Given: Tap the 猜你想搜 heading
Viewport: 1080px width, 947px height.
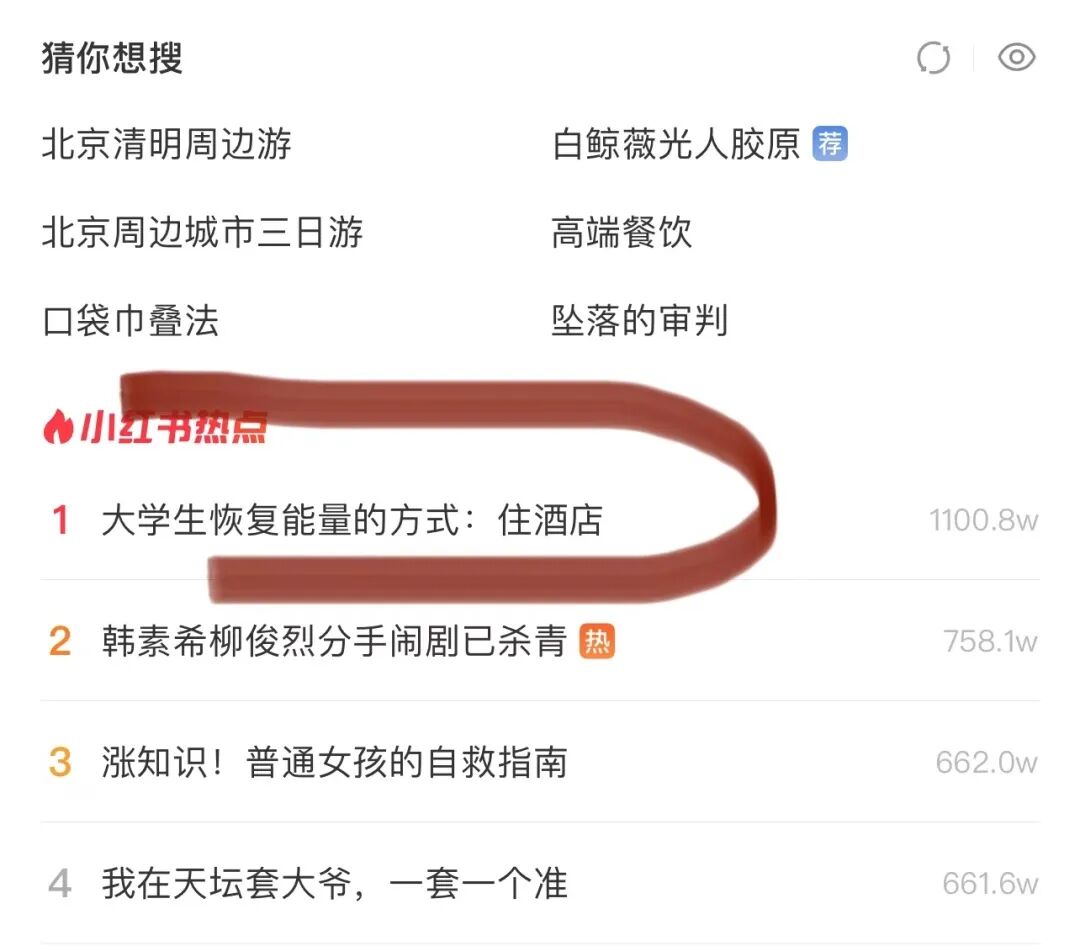Looking at the screenshot, I should point(112,57).
